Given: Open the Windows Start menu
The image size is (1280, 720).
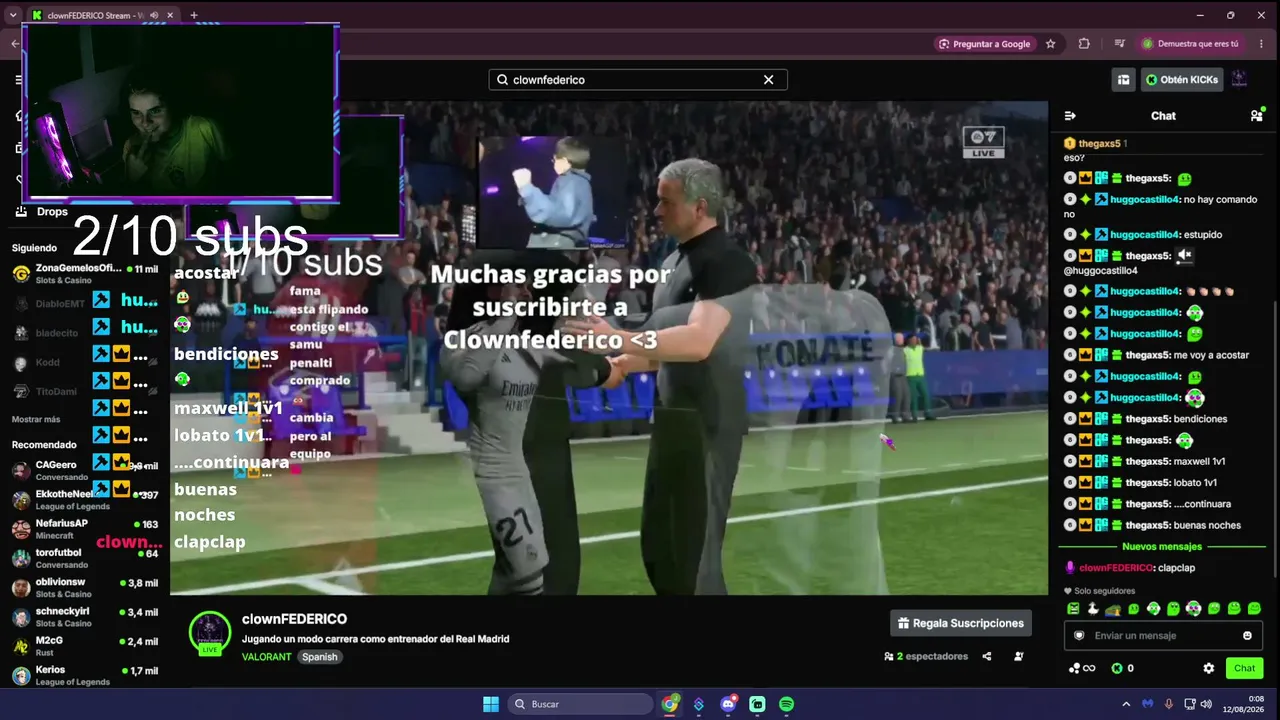Looking at the screenshot, I should pos(491,704).
